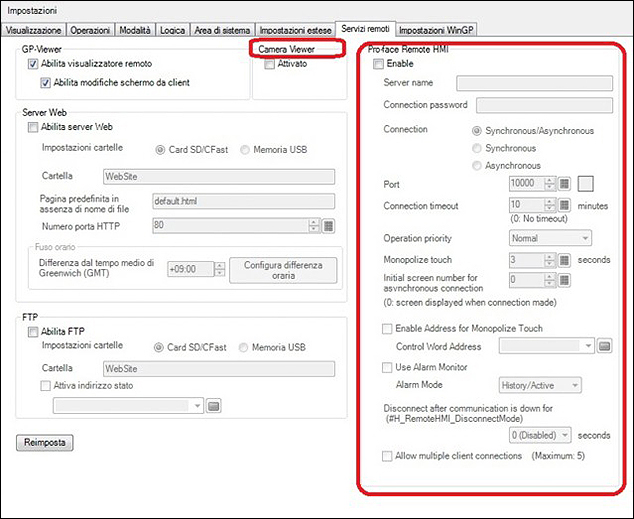634x519 pixels.
Task: Click Initial screen number stepper arrows
Action: click(x=549, y=280)
